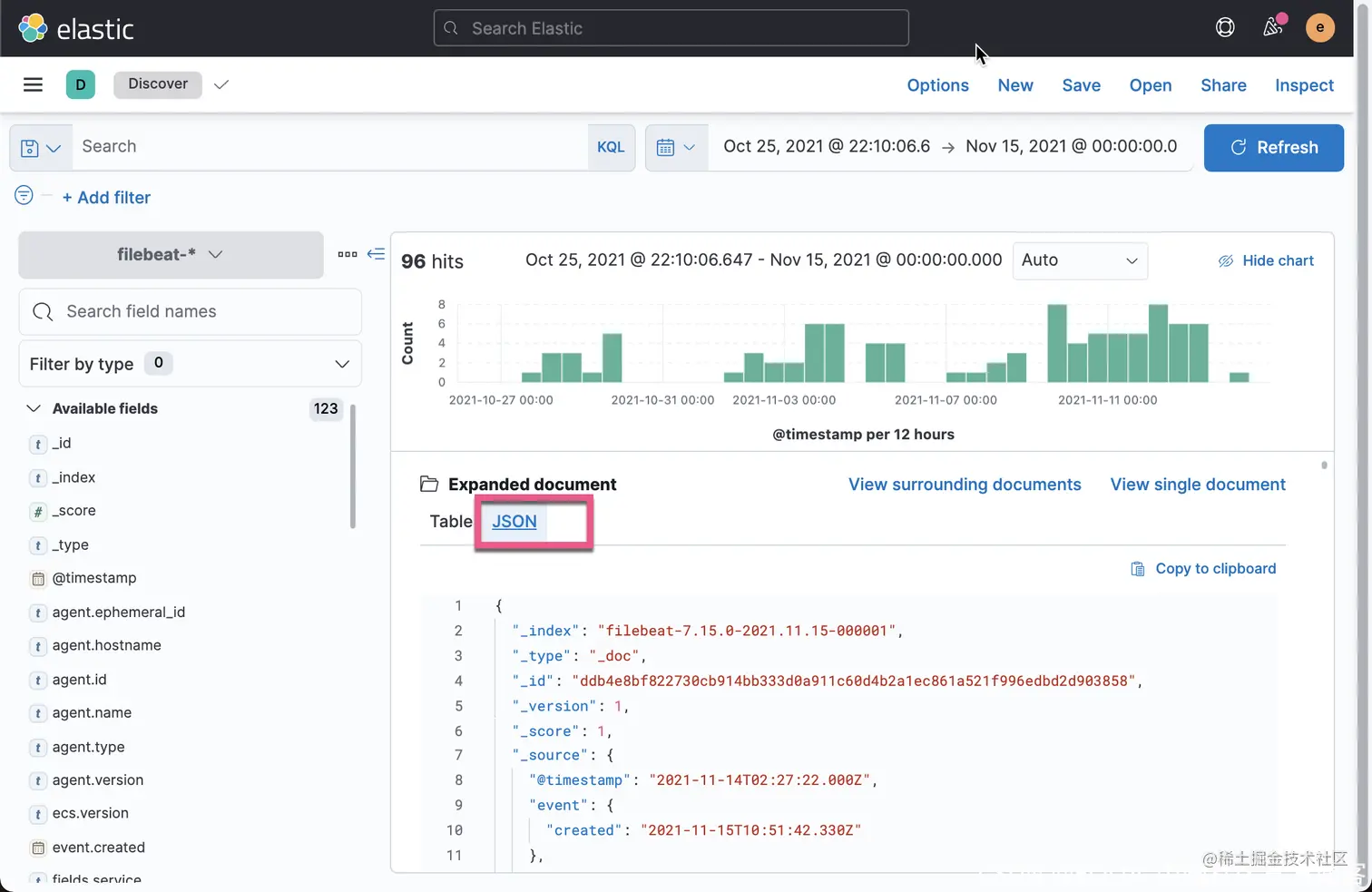This screenshot has height=892, width=1372.
Task: Select the agent.name field
Action: pos(92,713)
